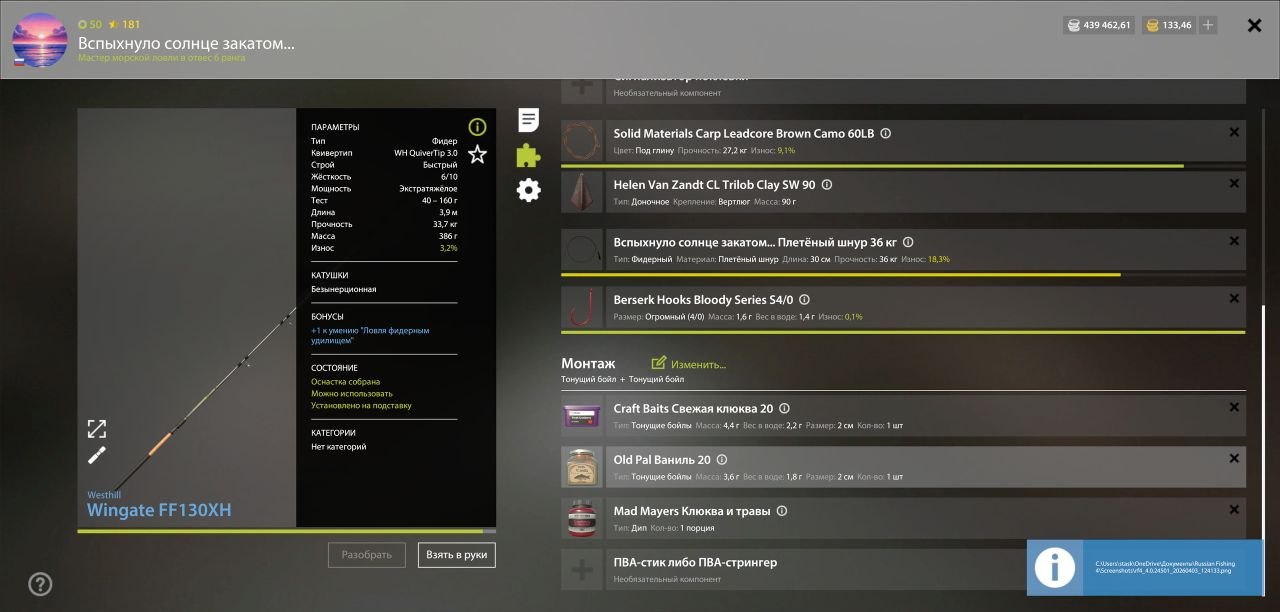
Task: Click the skill bonus Ловля фидерным удилищем link
Action: pyautogui.click(x=370, y=335)
